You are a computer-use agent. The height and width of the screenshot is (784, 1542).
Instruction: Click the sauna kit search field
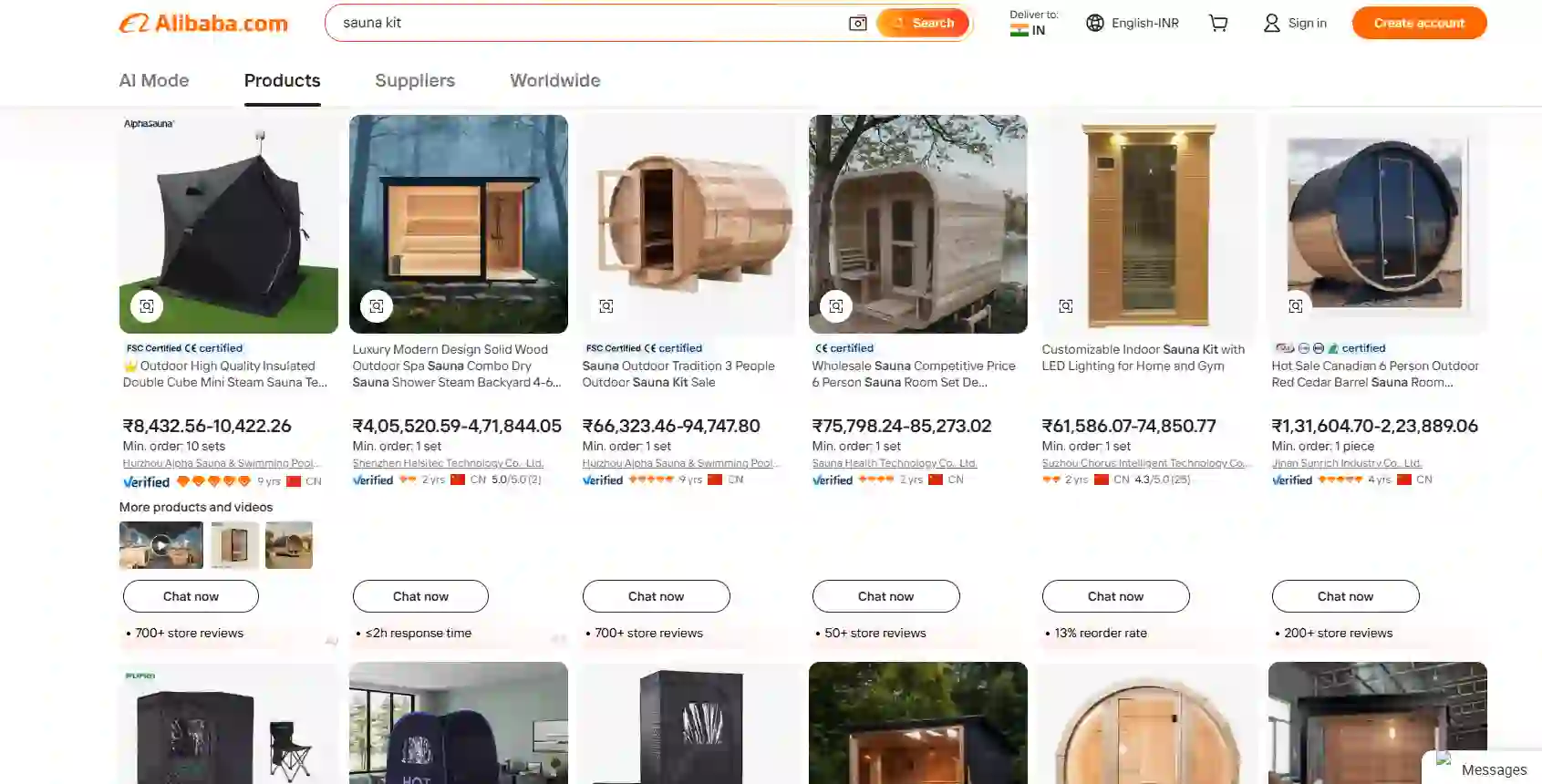[588, 23]
